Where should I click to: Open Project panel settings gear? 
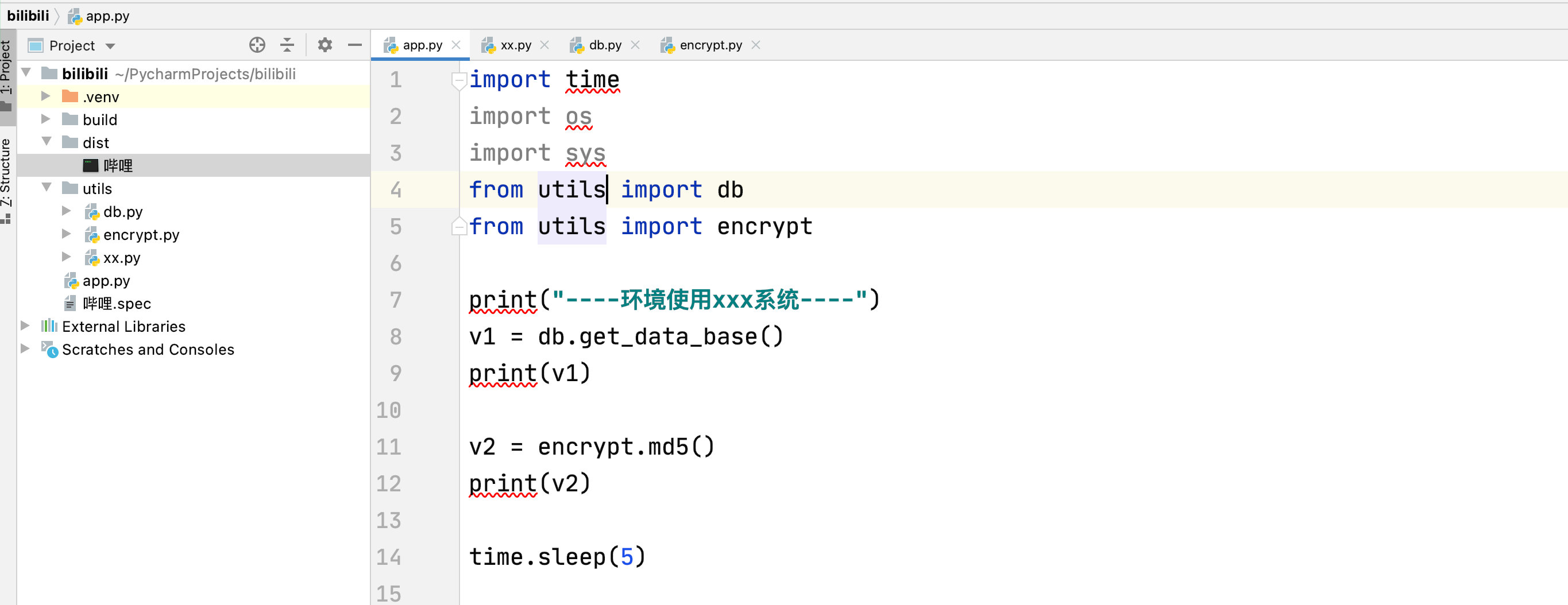[x=325, y=45]
